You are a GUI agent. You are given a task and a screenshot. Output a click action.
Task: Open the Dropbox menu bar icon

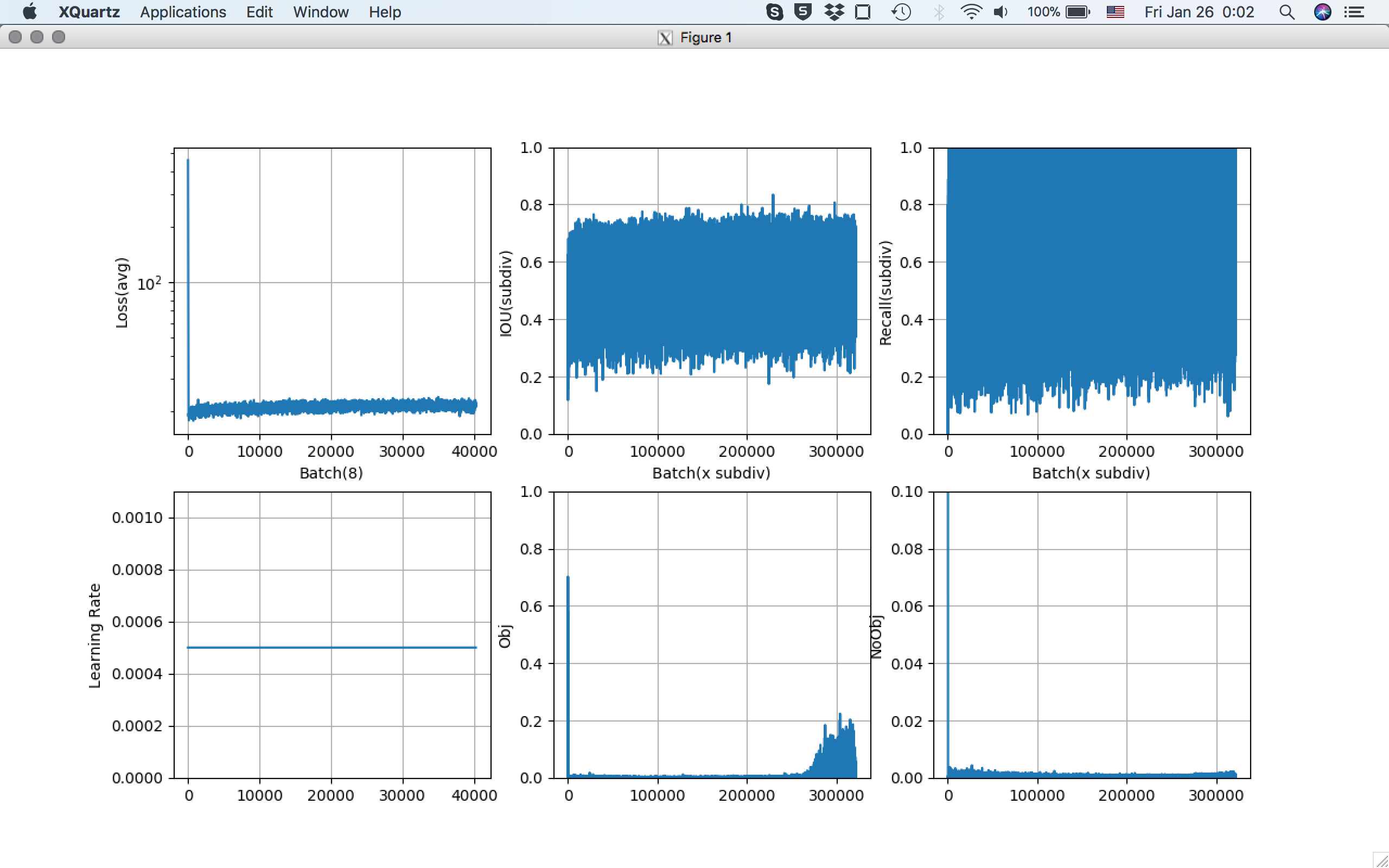[834, 12]
